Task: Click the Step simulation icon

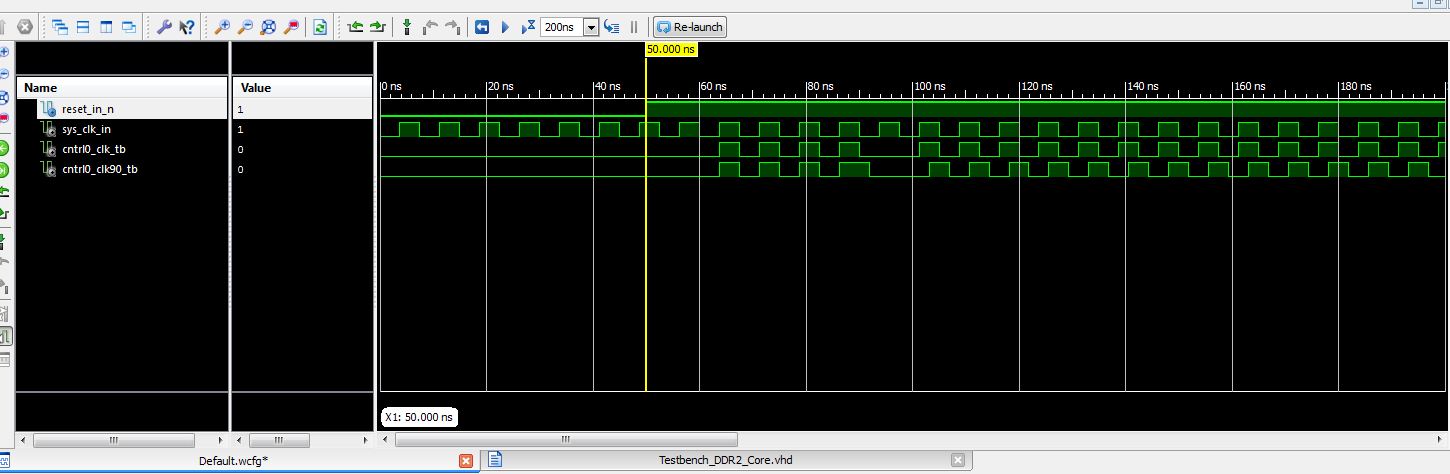Action: tap(612, 27)
